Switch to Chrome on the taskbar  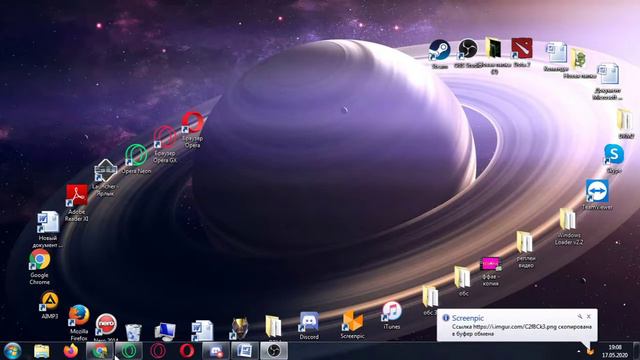pos(100,351)
